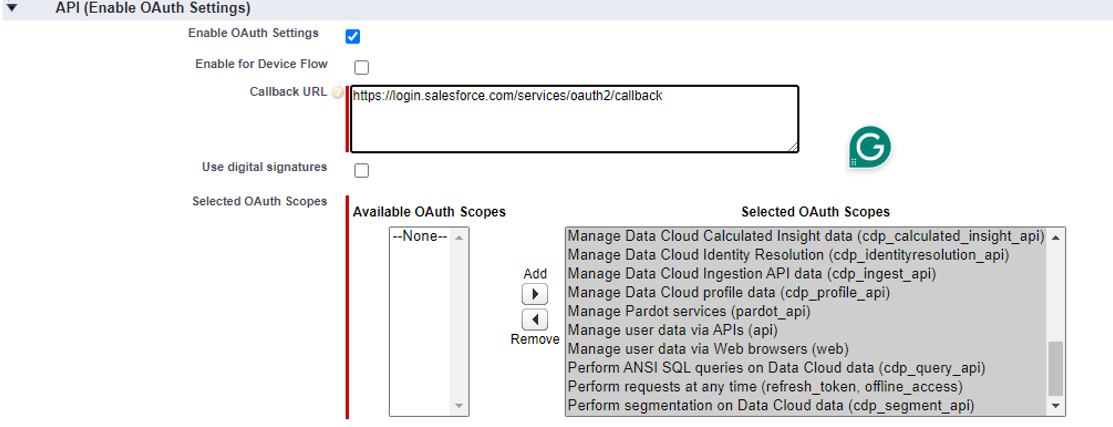
Task: Tick the Use digital signatures checkbox
Action: coord(362,170)
